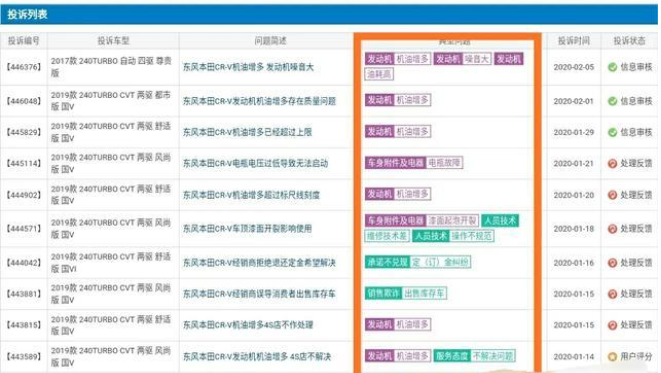
Task: Click red status icon for complaint 443815
Action: 612,325
